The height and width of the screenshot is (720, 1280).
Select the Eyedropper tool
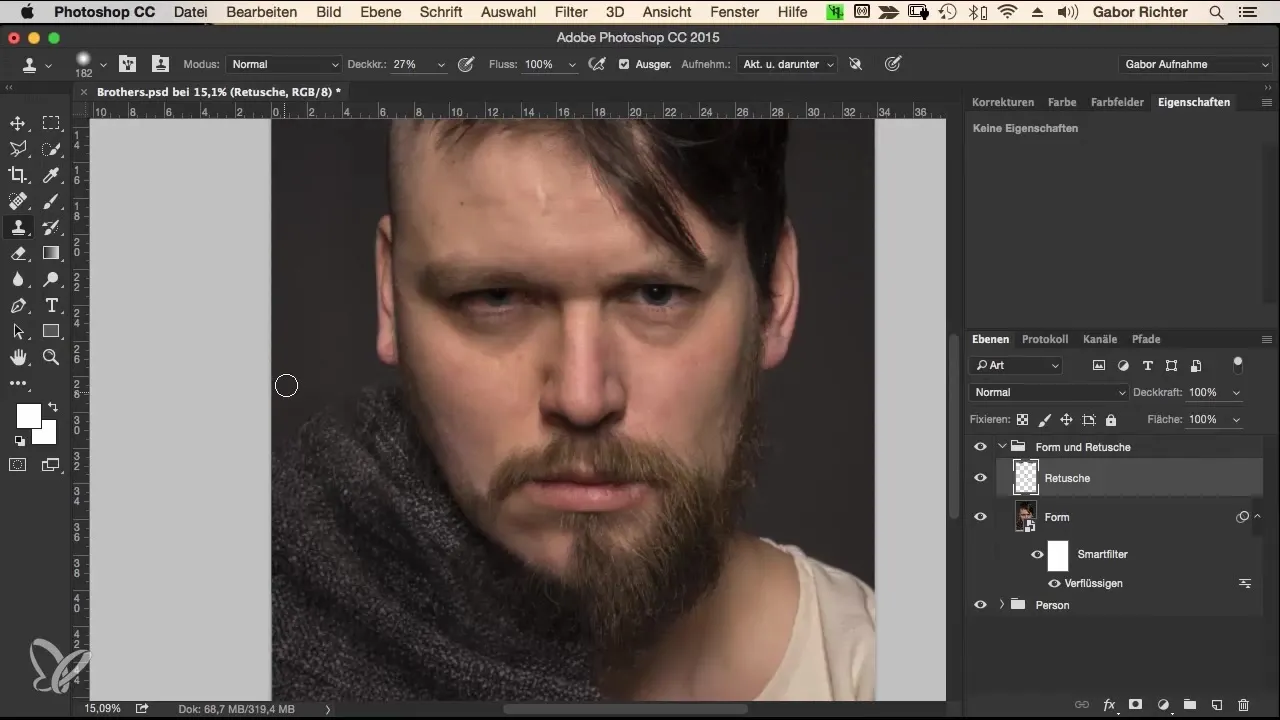51,175
